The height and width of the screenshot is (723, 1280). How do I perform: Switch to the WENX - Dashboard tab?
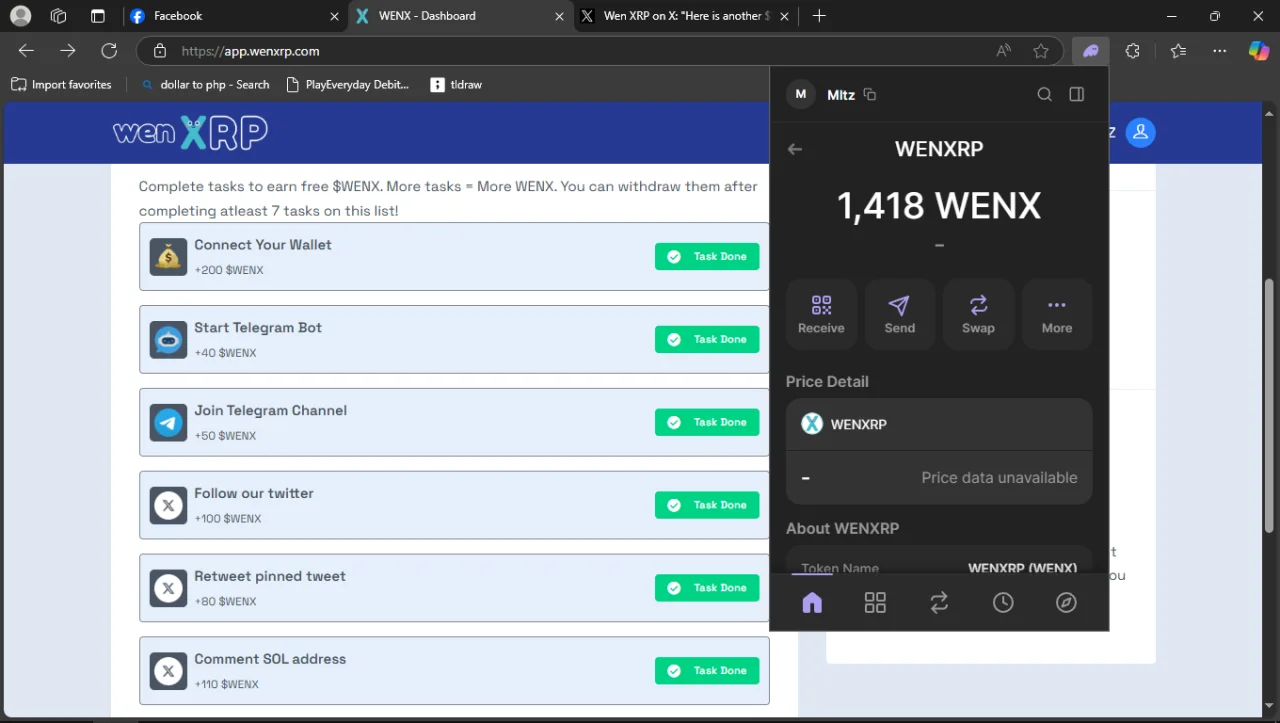[459, 16]
